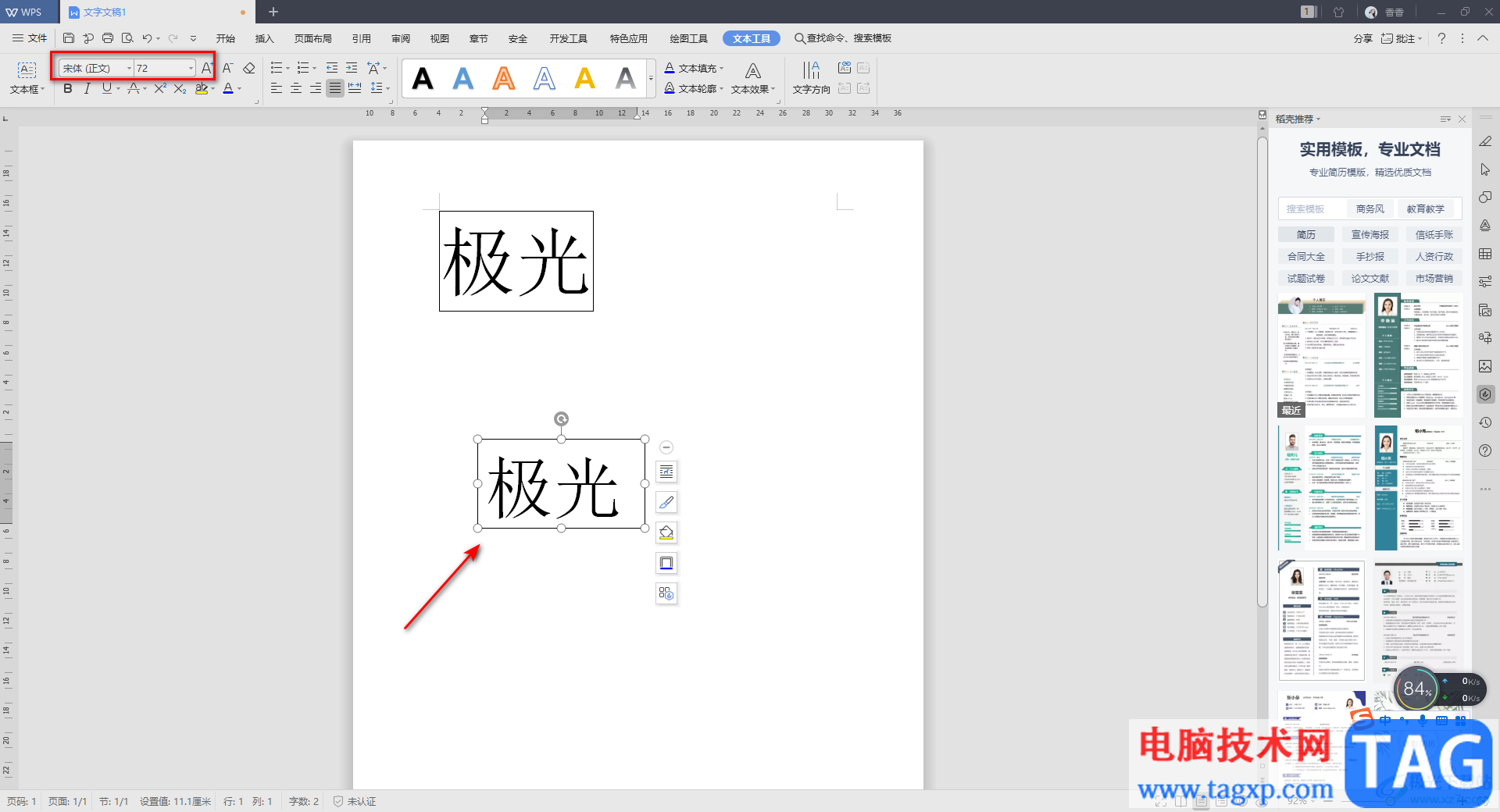Click the 分享 share button
The width and height of the screenshot is (1500, 812).
[x=1362, y=38]
